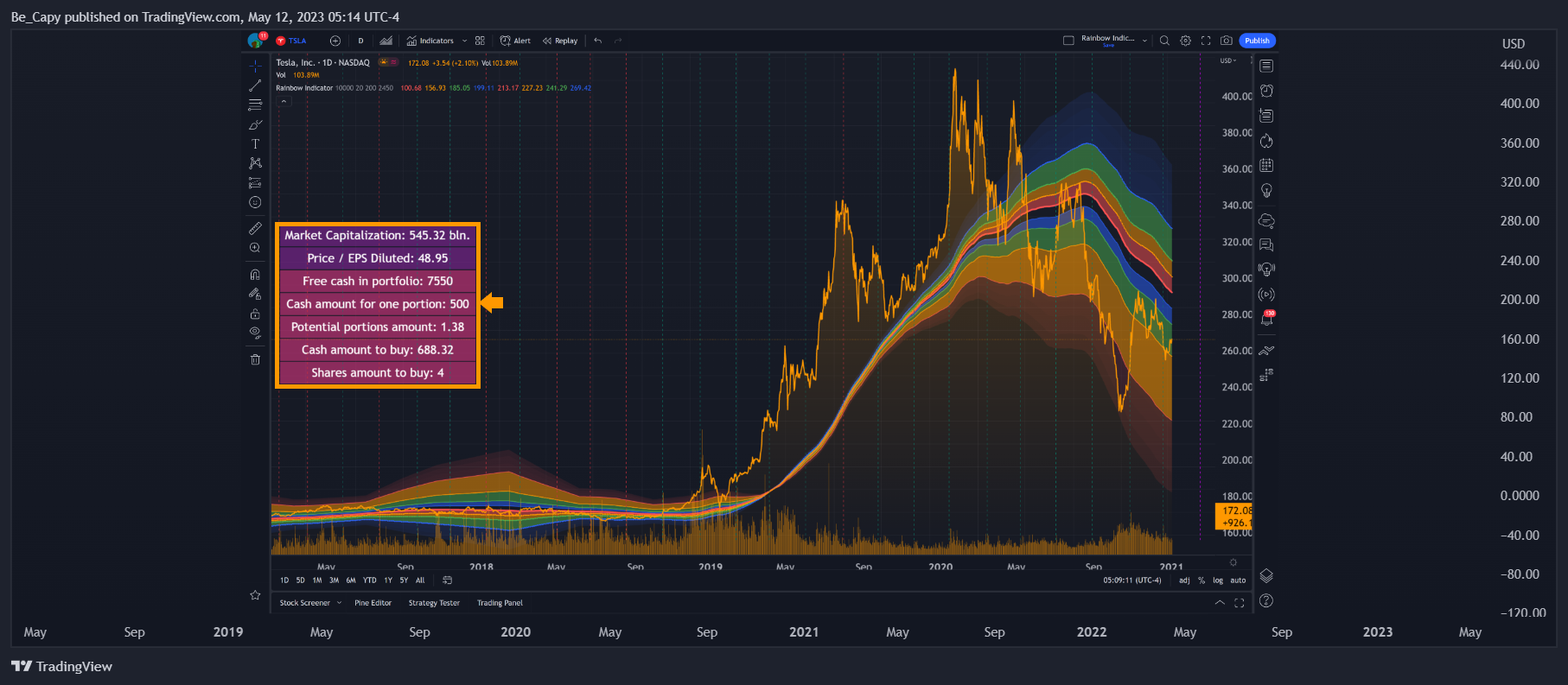Open the economic calendar panel

pos(1266,165)
